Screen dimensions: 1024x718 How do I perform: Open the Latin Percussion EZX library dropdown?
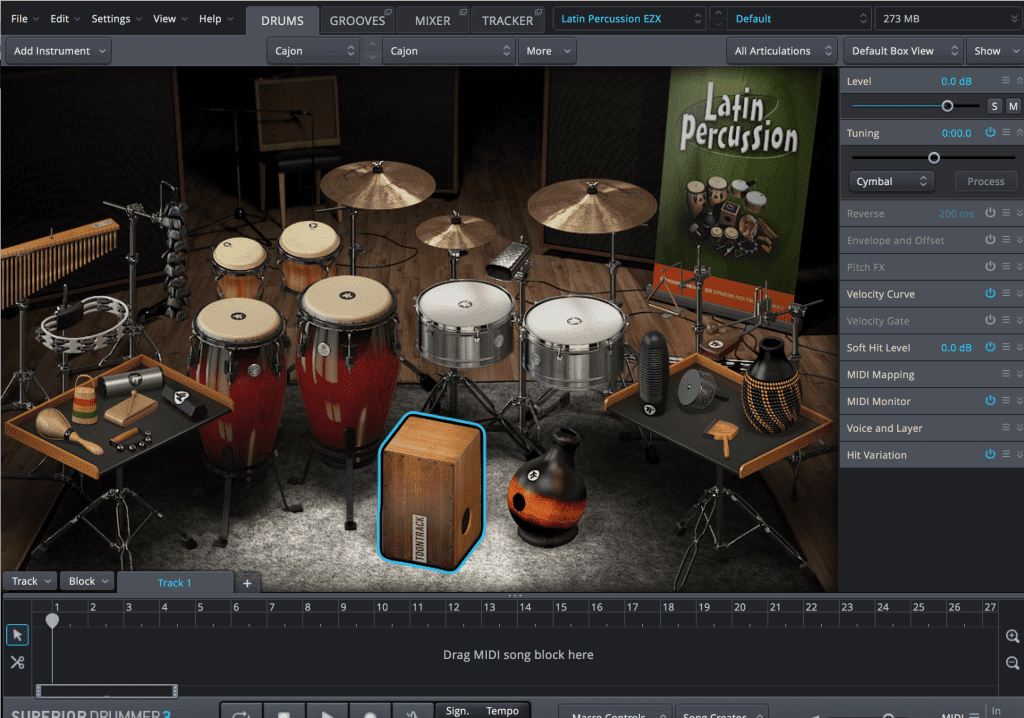(x=629, y=18)
